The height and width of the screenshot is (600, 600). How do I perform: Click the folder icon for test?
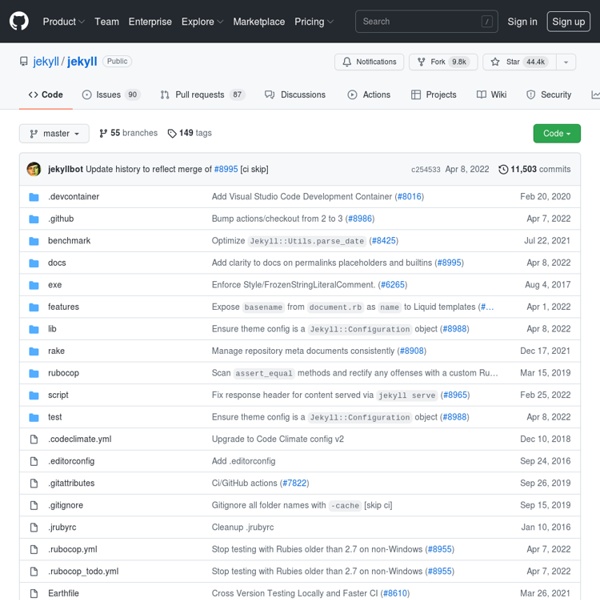(34, 417)
